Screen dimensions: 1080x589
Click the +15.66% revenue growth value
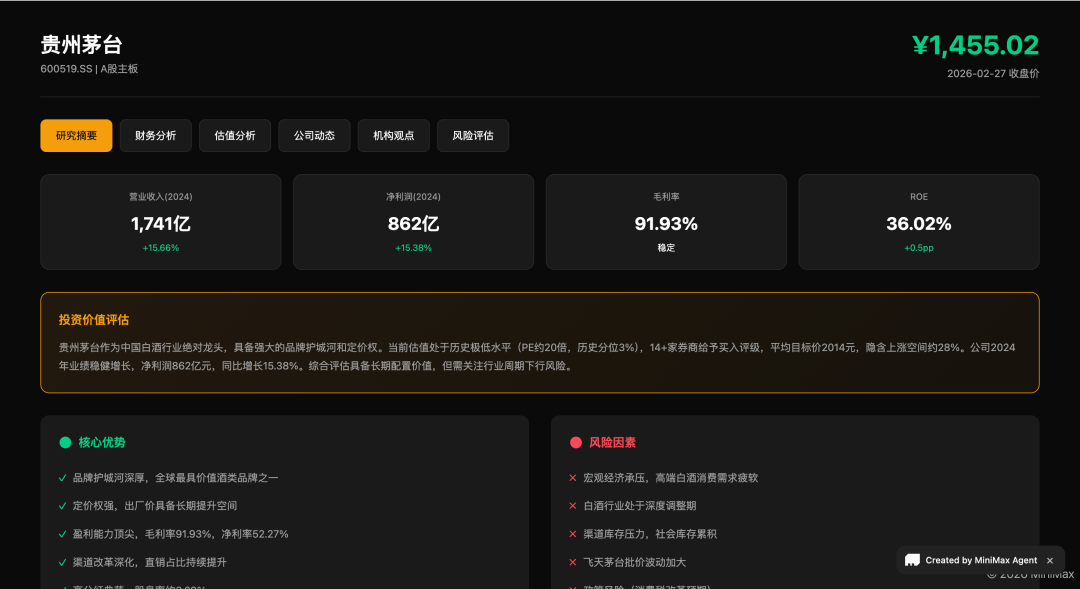[x=160, y=248]
